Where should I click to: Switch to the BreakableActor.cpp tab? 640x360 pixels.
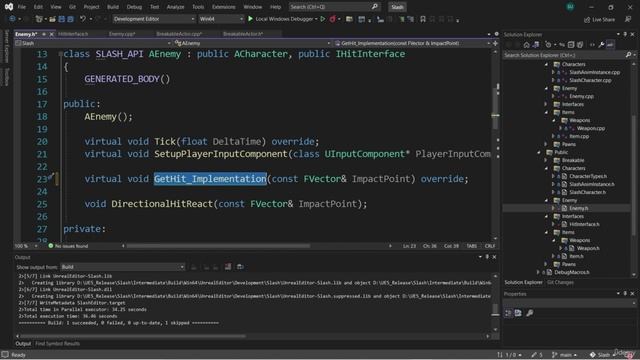(179, 34)
